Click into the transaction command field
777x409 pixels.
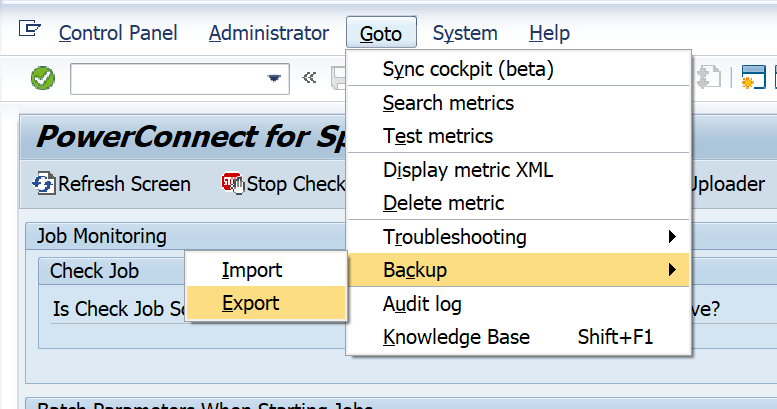(165, 78)
